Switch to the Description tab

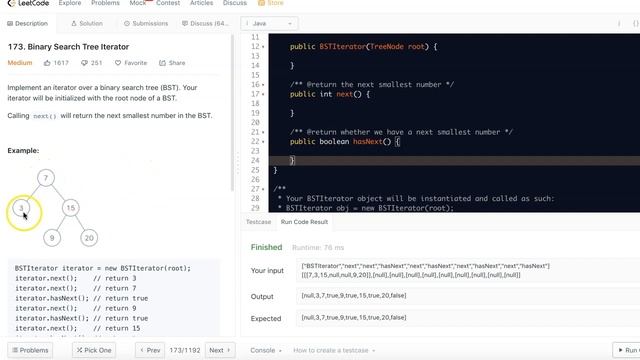click(x=28, y=24)
